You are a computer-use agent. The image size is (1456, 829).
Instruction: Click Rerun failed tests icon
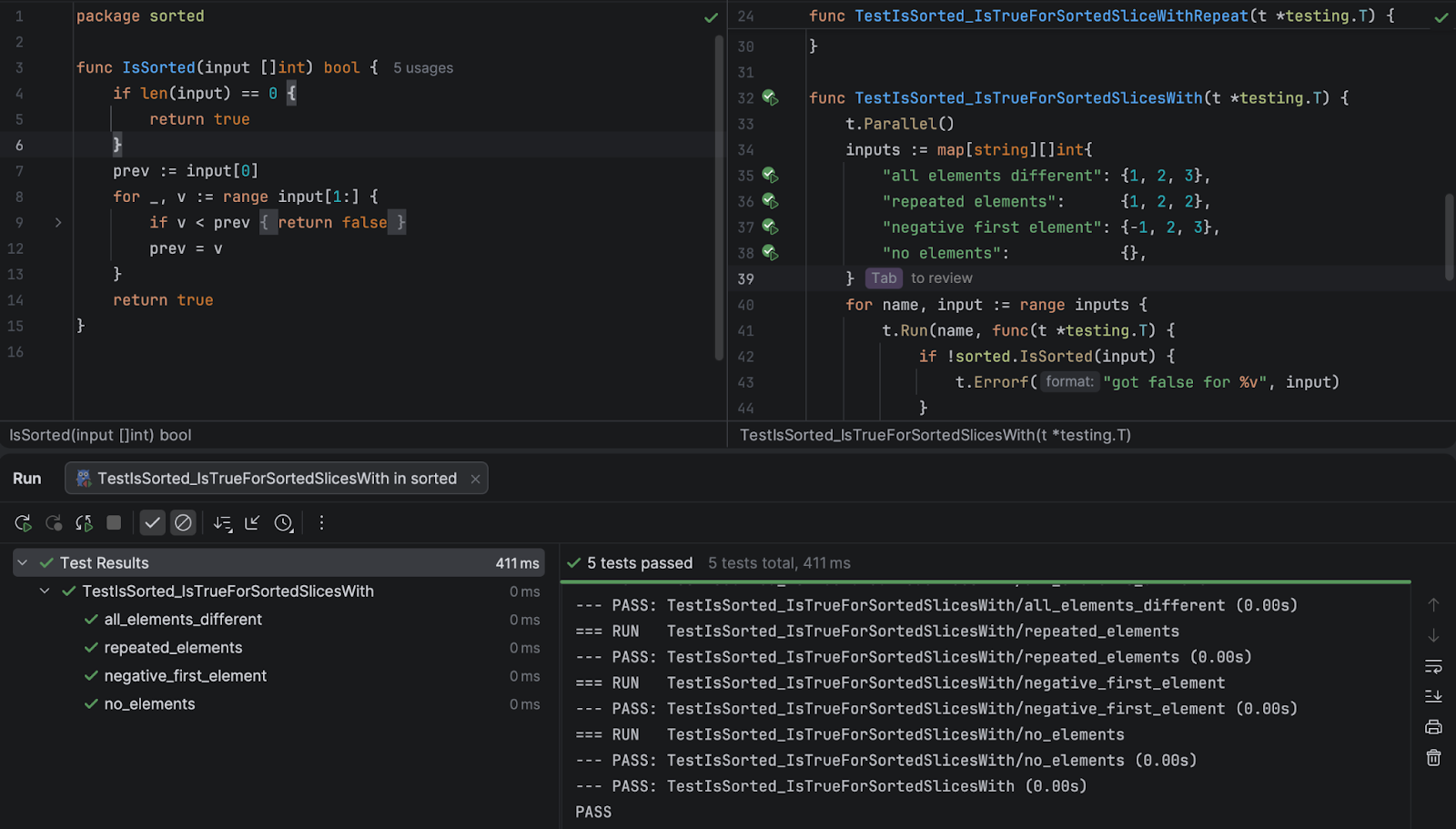point(54,523)
